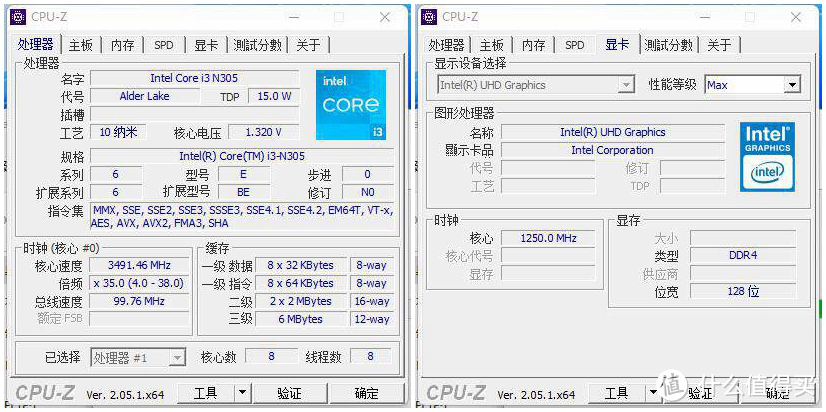
Task: Click the 核心电压 value 1.320 V
Action: [264, 132]
